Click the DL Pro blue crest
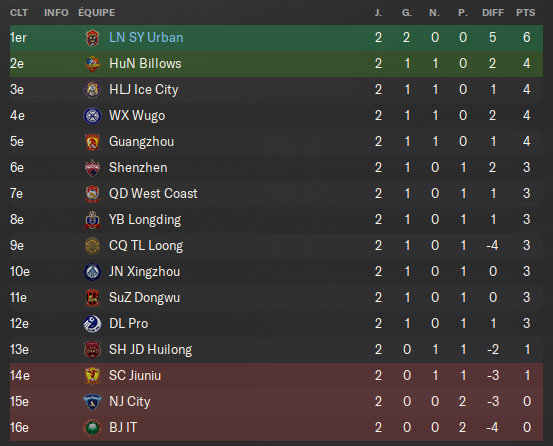This screenshot has width=553, height=446. click(x=92, y=324)
